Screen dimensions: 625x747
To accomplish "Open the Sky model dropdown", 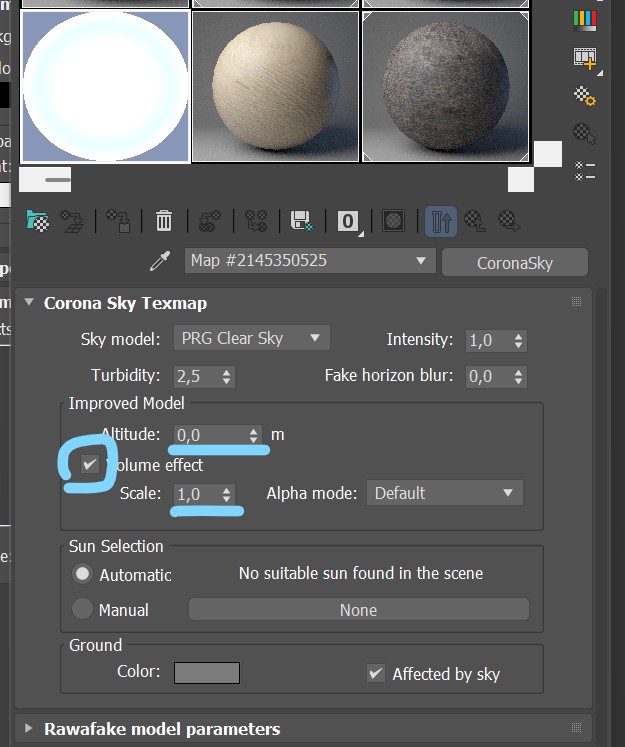I will click(x=252, y=338).
